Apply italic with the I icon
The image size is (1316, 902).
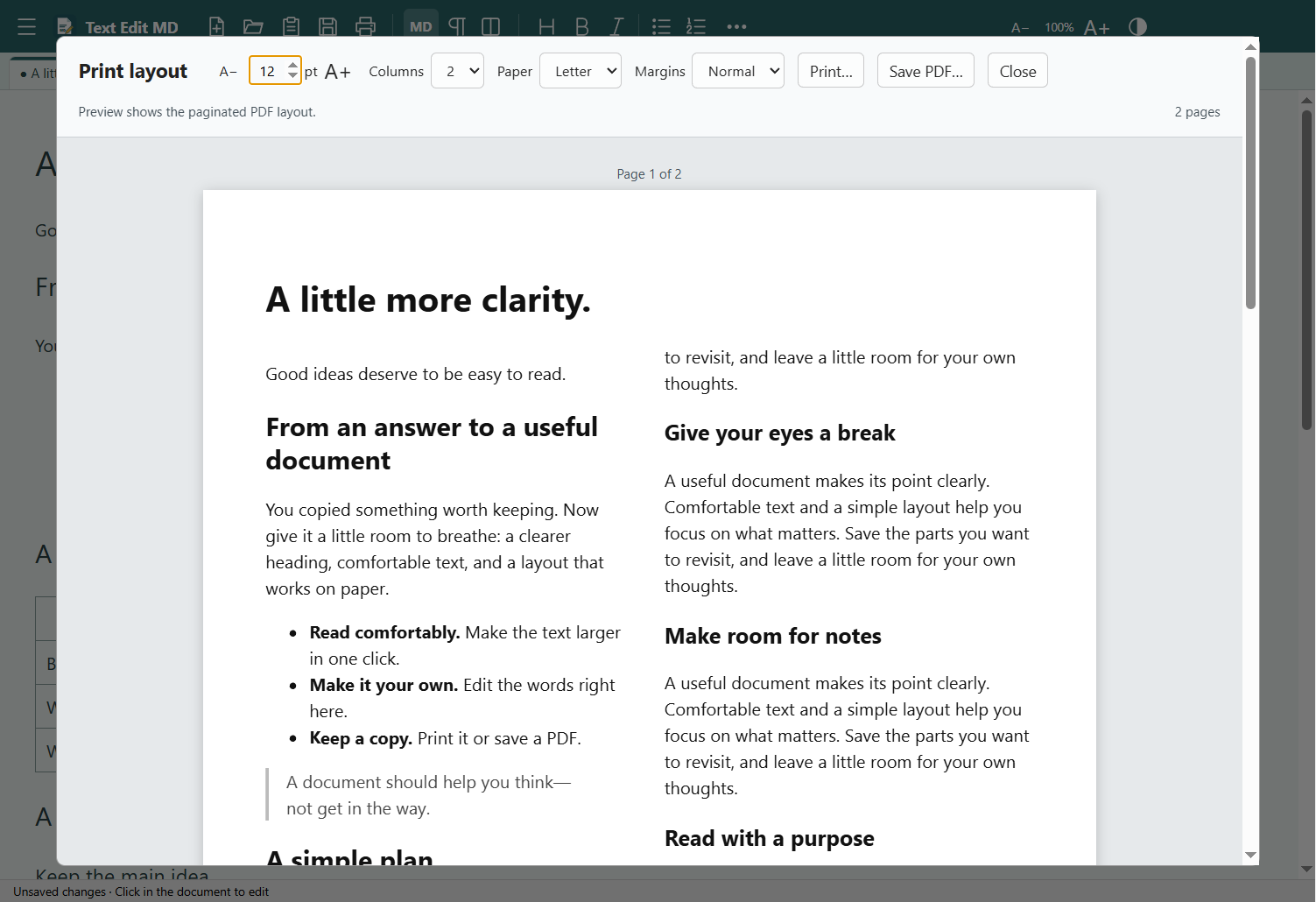point(617,27)
